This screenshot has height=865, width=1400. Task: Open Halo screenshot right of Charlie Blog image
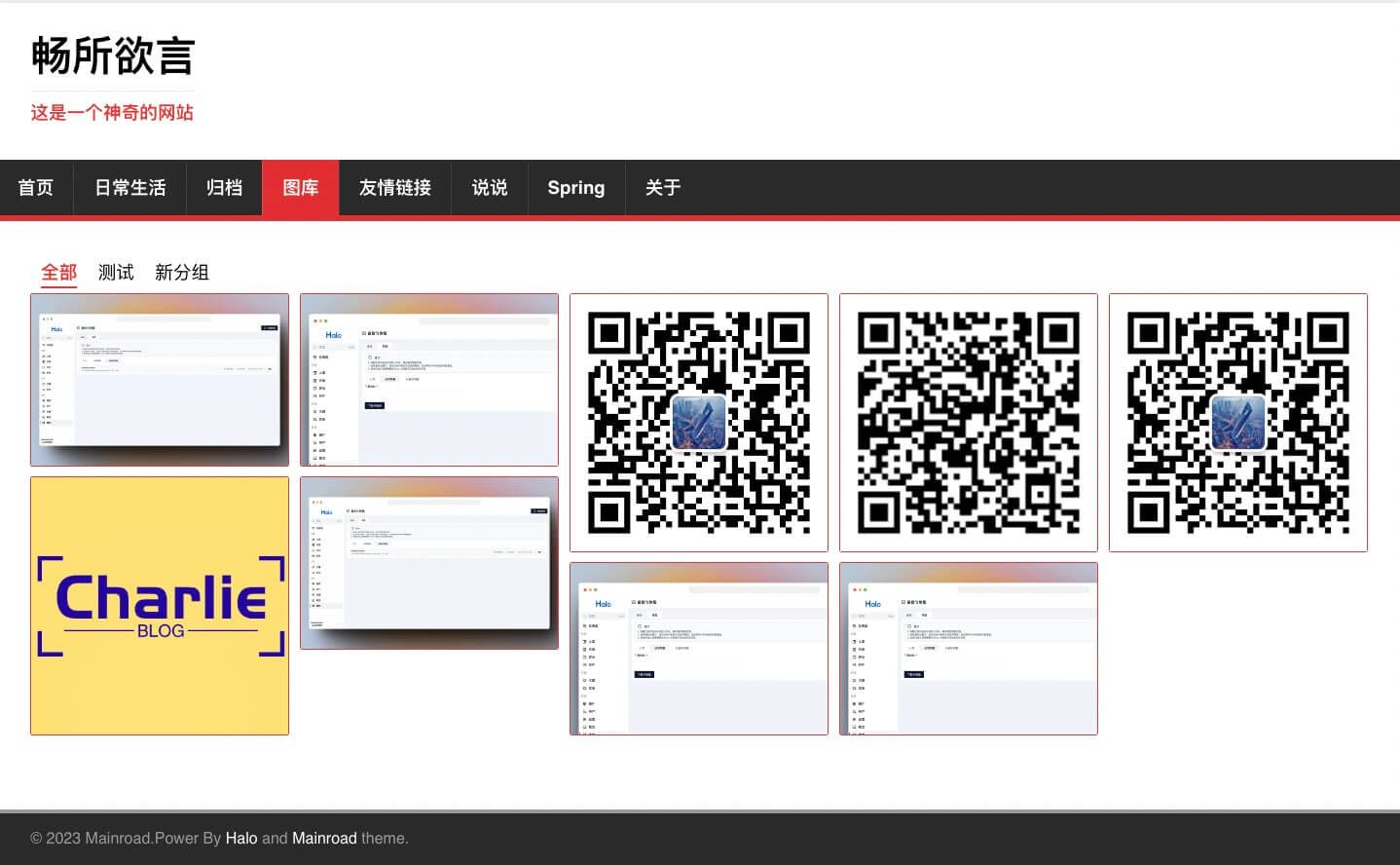point(428,562)
